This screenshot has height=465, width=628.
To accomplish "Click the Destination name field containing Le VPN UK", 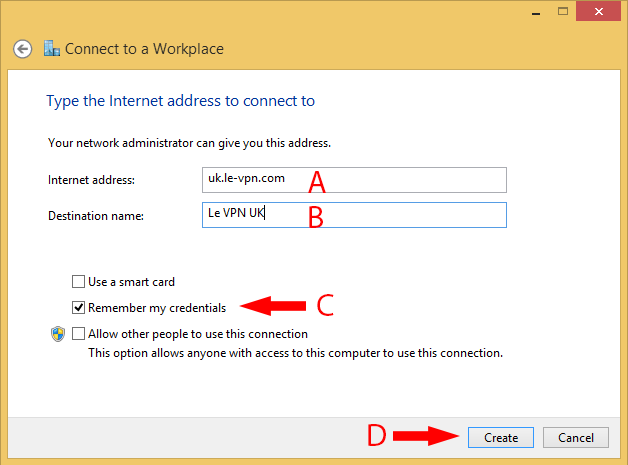I will (354, 215).
